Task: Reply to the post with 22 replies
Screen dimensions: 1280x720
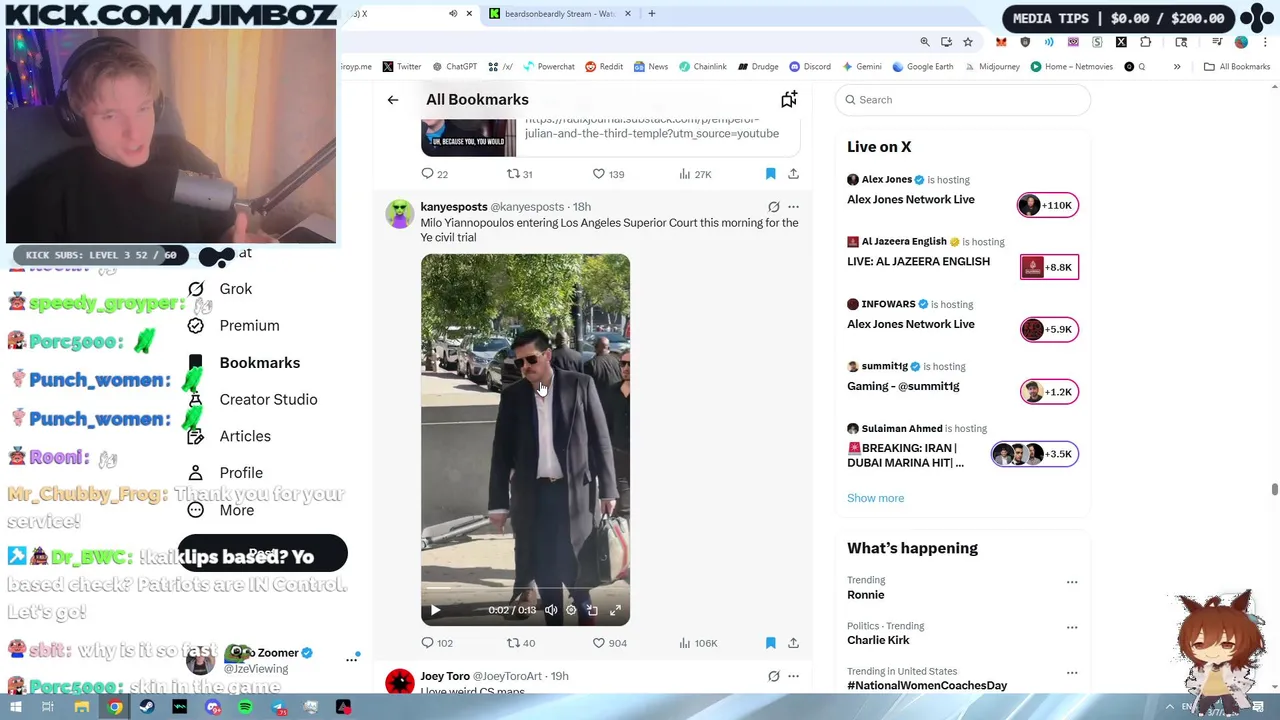Action: pos(435,174)
